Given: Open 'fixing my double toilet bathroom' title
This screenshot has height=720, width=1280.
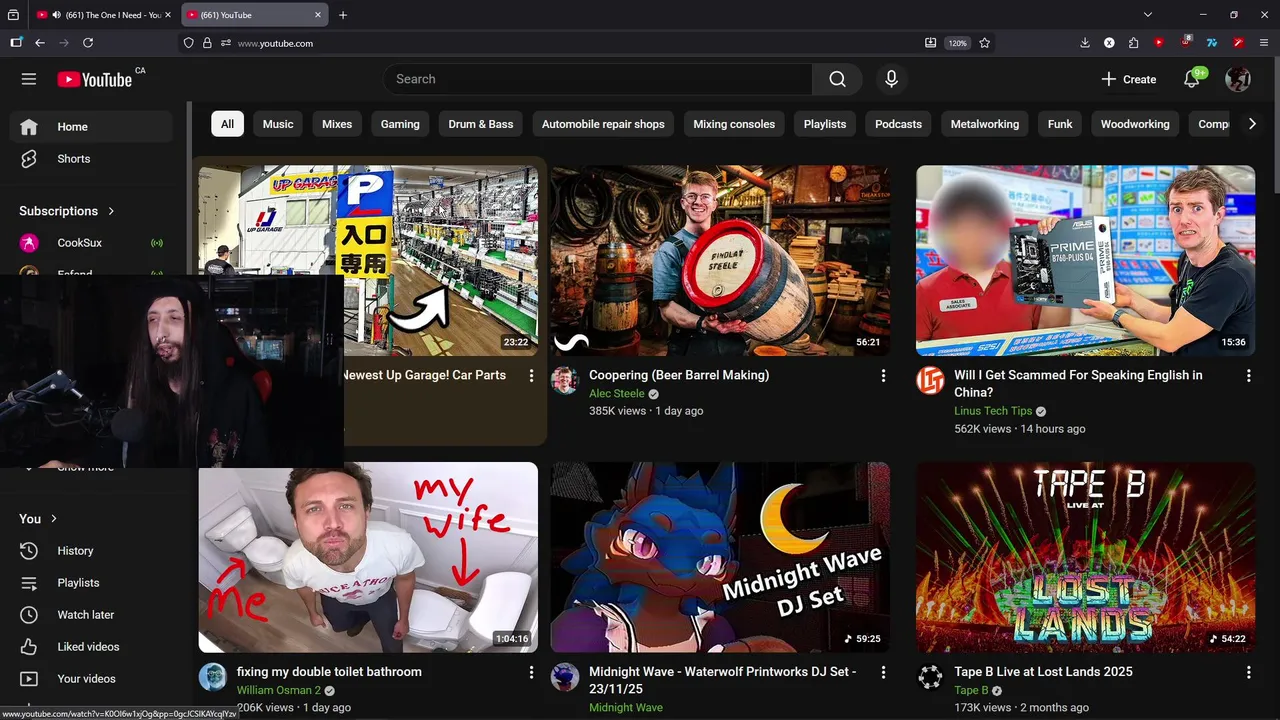Looking at the screenshot, I should click(x=329, y=672).
